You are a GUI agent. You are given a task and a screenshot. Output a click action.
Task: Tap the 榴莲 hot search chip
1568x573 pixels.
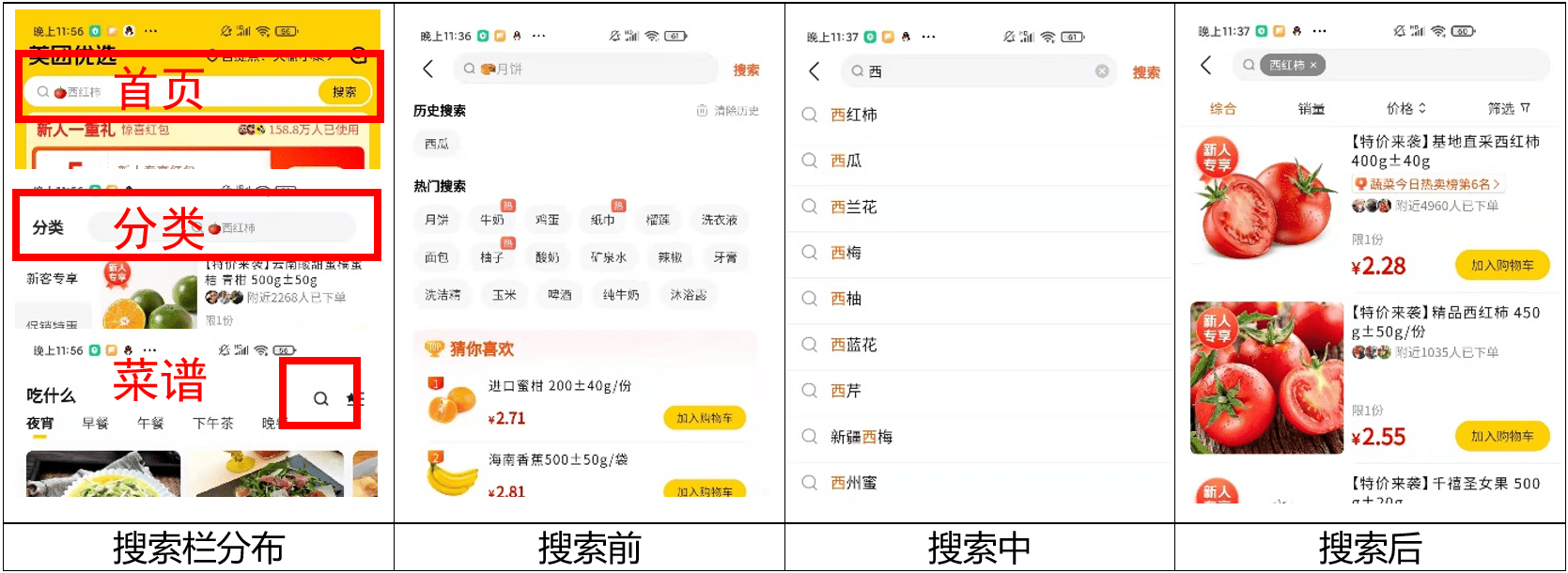click(659, 220)
